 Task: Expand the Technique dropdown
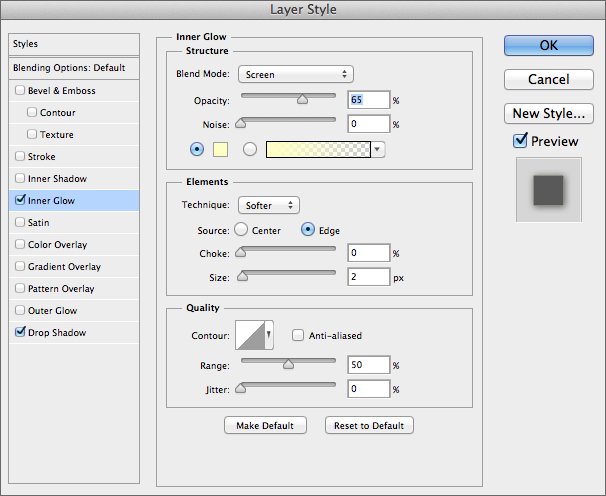pos(268,205)
